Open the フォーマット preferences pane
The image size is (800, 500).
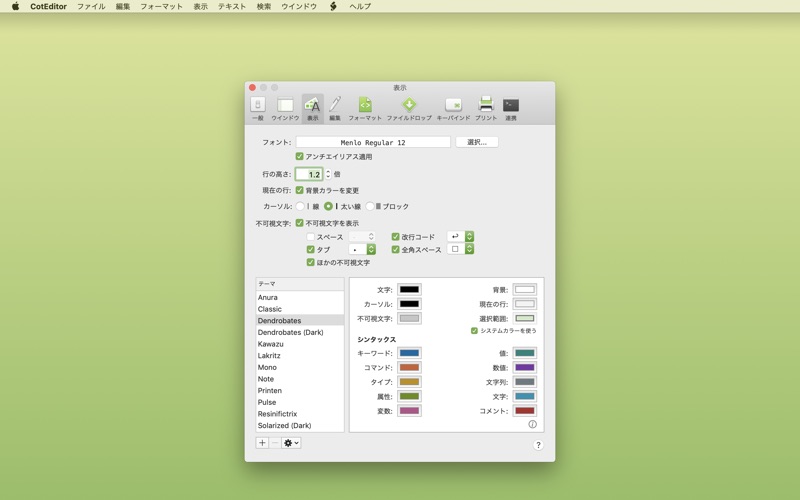tap(365, 109)
